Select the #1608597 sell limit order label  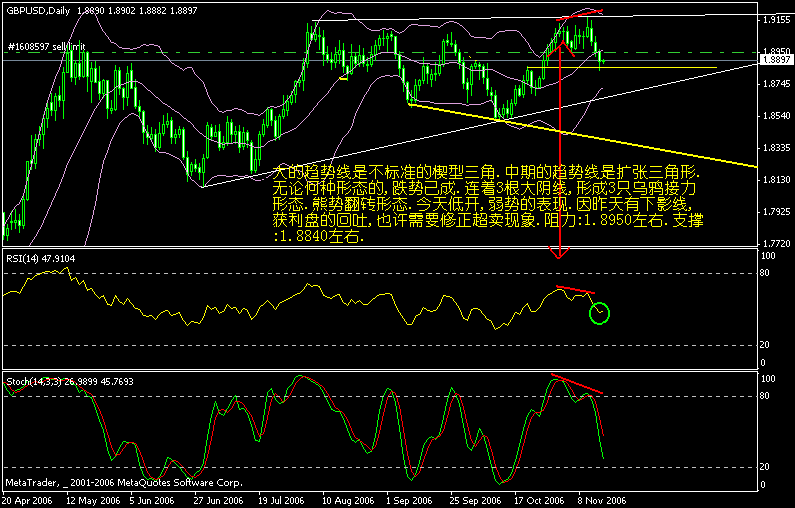pos(47,47)
